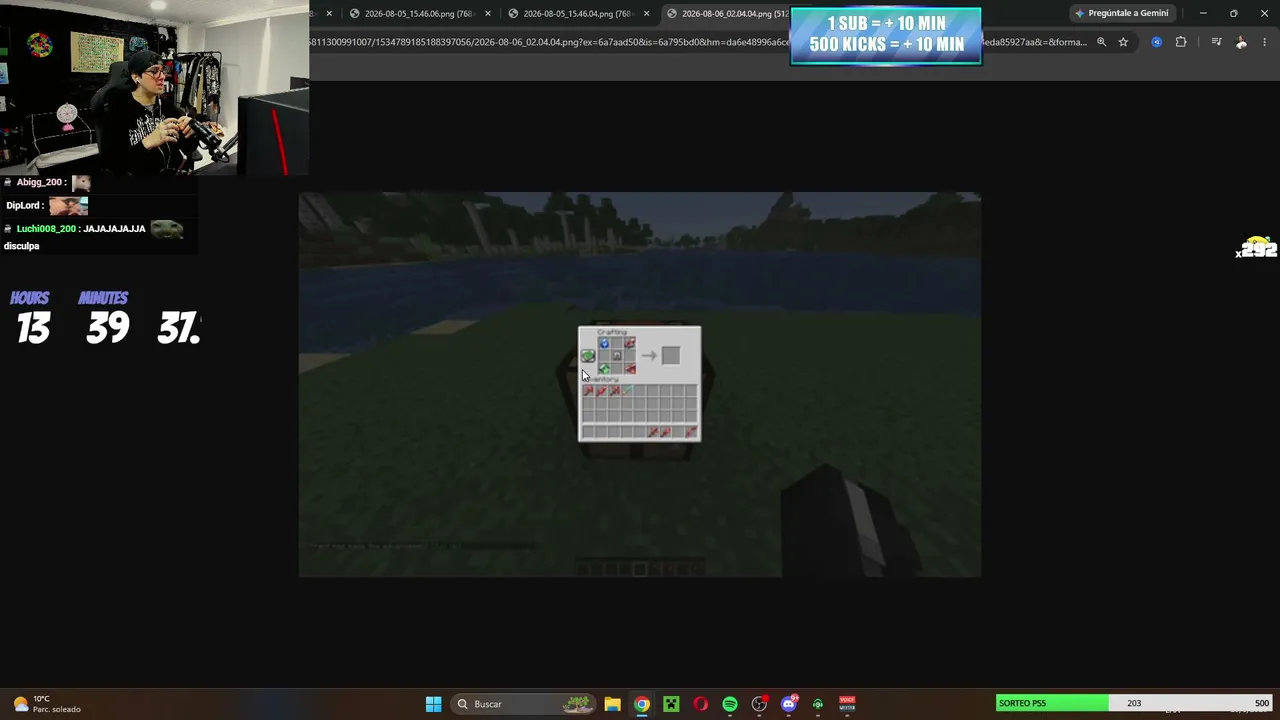Open the Windows Start menu

pyautogui.click(x=433, y=704)
